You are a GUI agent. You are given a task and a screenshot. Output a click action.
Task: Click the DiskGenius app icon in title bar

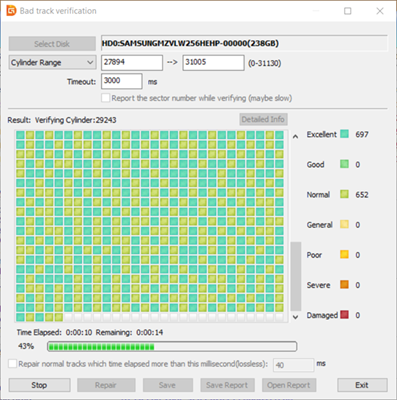pos(11,11)
